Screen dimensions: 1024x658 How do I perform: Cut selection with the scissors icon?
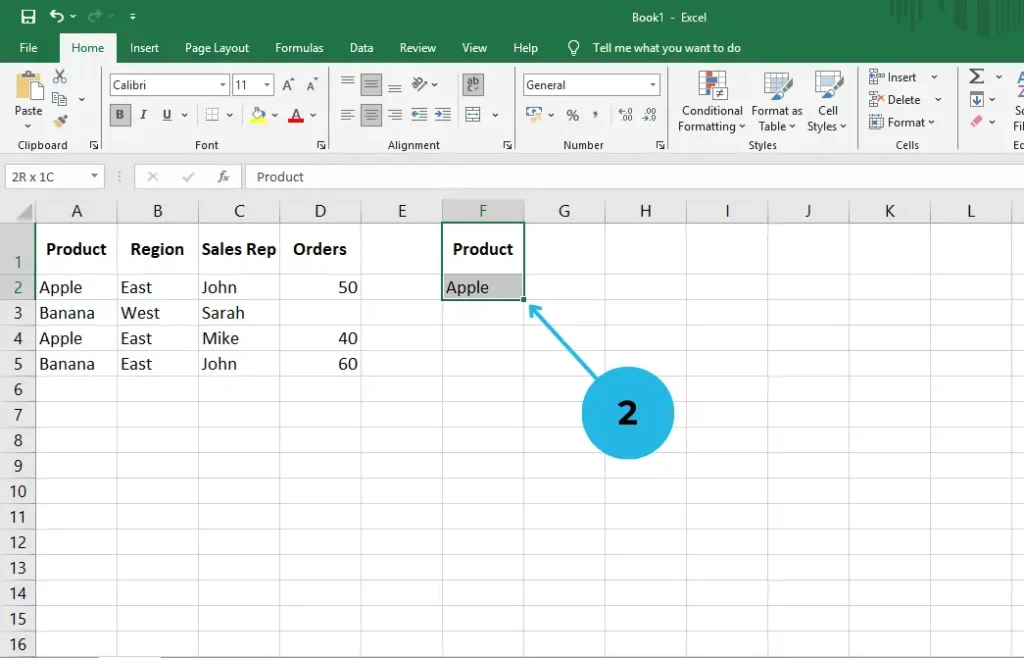[x=59, y=76]
